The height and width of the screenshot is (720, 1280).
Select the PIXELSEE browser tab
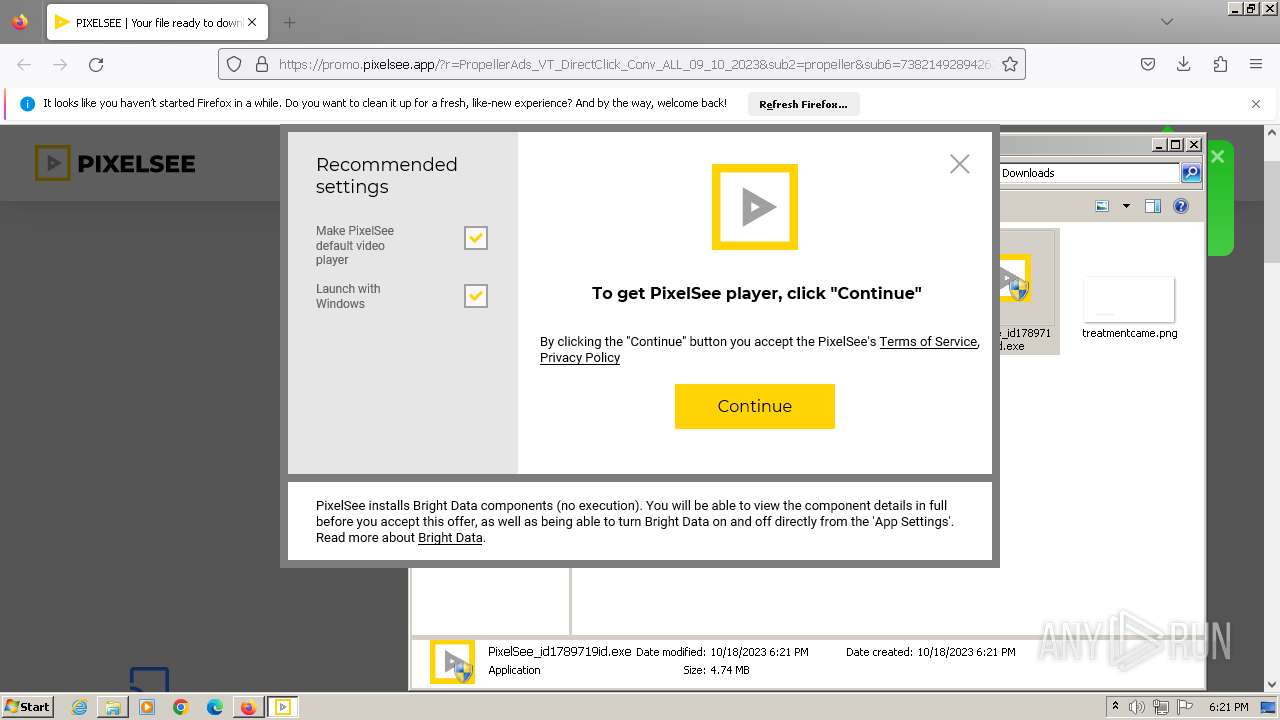click(x=156, y=22)
